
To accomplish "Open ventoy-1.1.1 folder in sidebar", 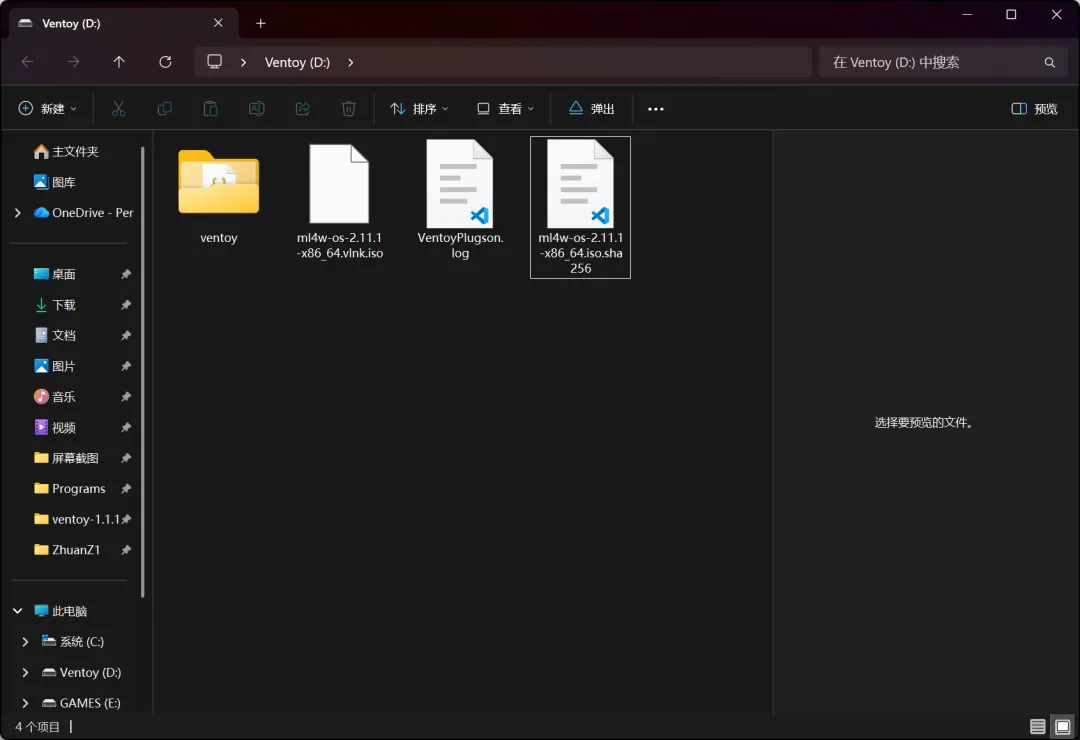I will tap(76, 520).
